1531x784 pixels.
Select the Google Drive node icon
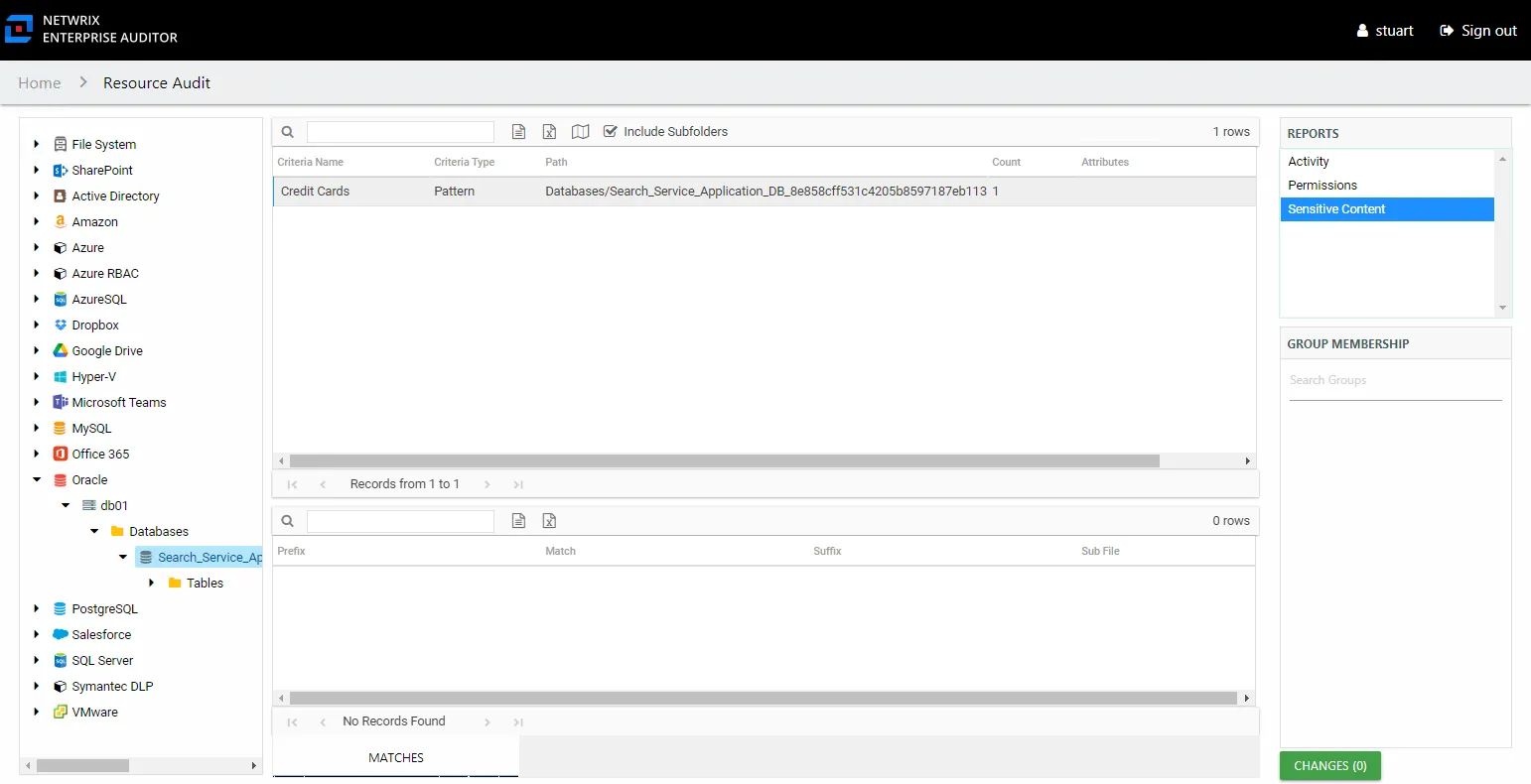tap(60, 350)
